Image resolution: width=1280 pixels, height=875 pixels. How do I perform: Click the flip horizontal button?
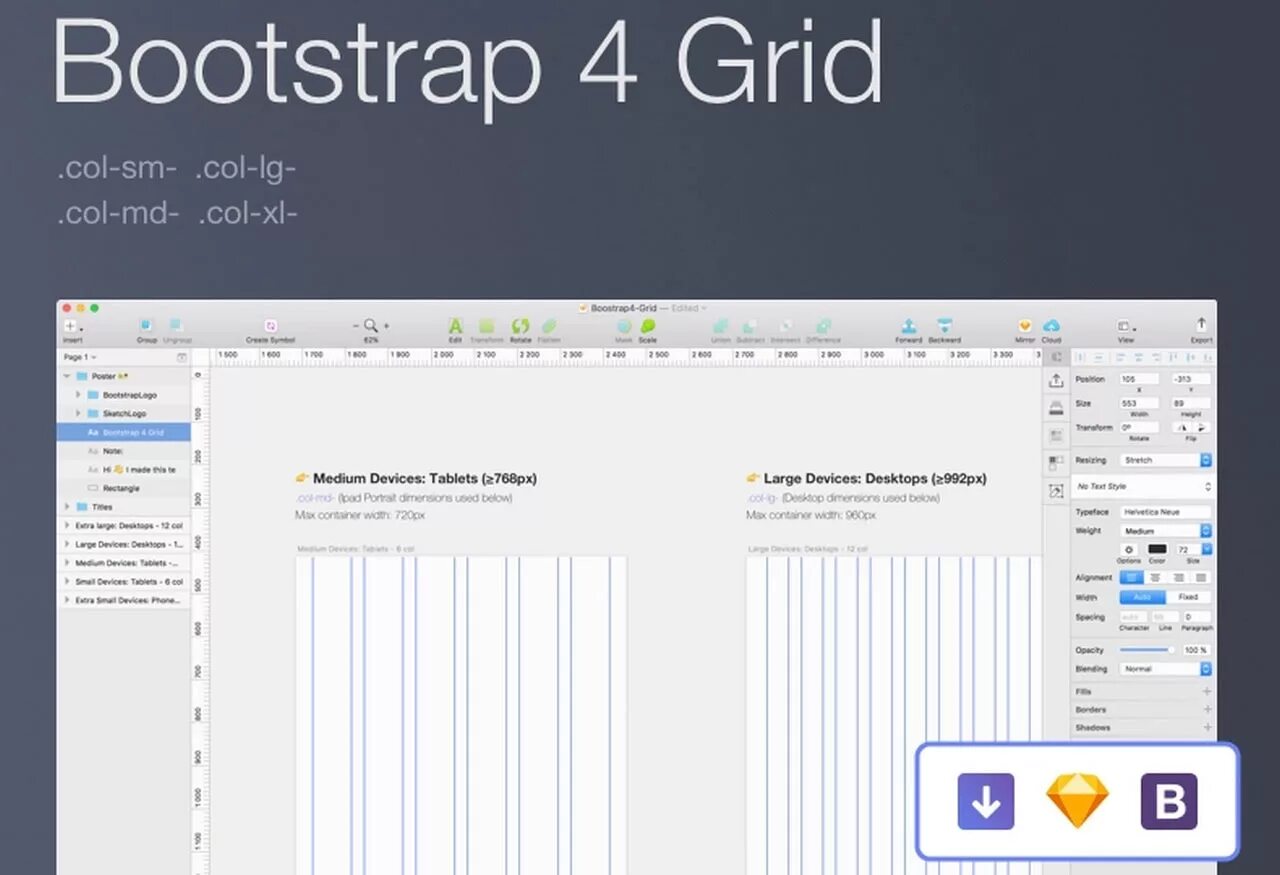point(1183,427)
